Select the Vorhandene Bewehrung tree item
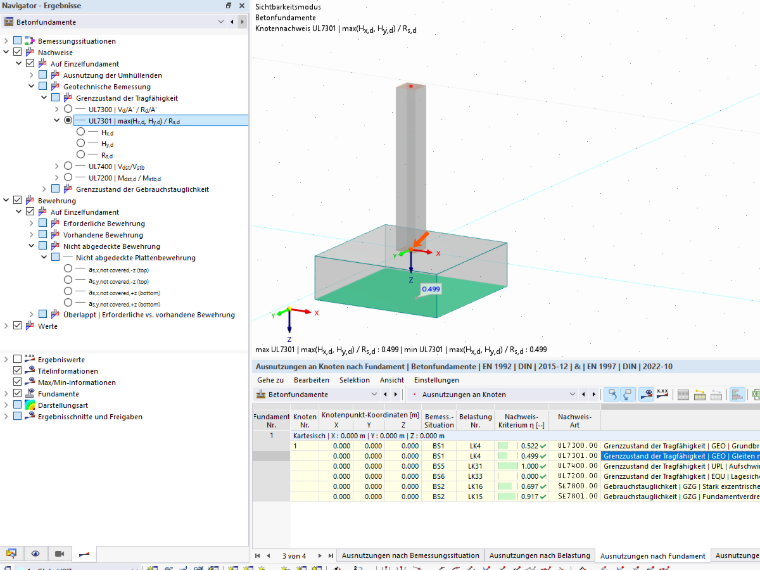The width and height of the screenshot is (760, 570). tap(103, 235)
